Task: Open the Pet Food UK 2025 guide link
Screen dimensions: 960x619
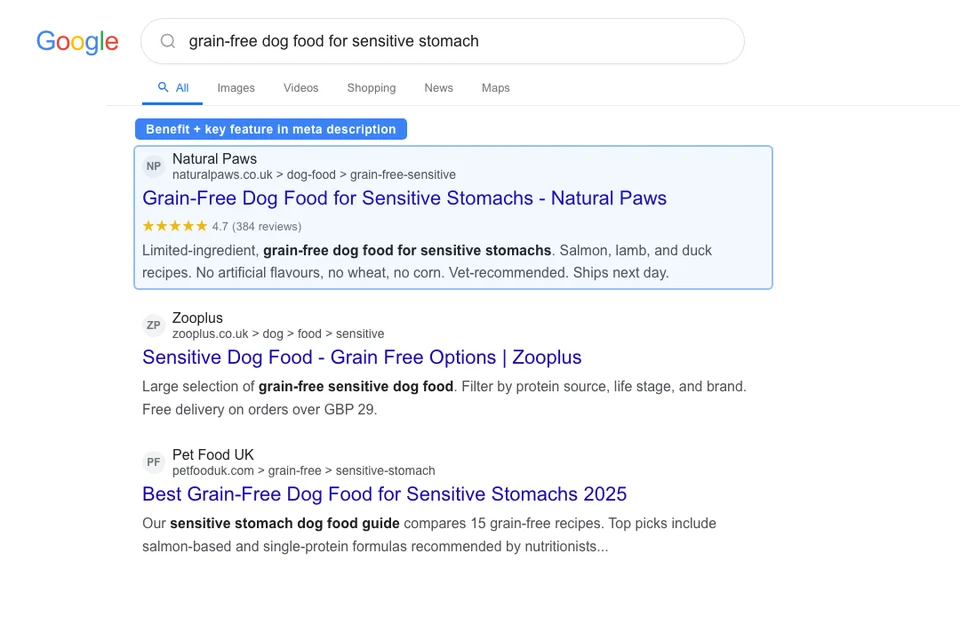Action: (383, 494)
